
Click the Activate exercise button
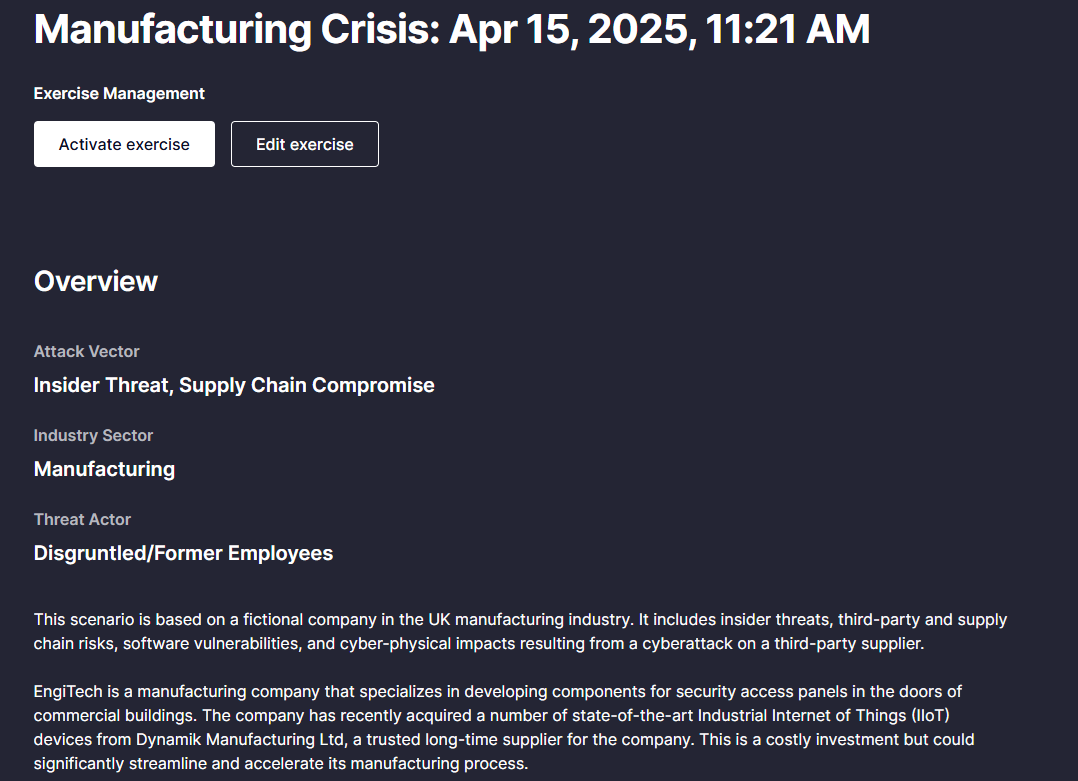[124, 144]
